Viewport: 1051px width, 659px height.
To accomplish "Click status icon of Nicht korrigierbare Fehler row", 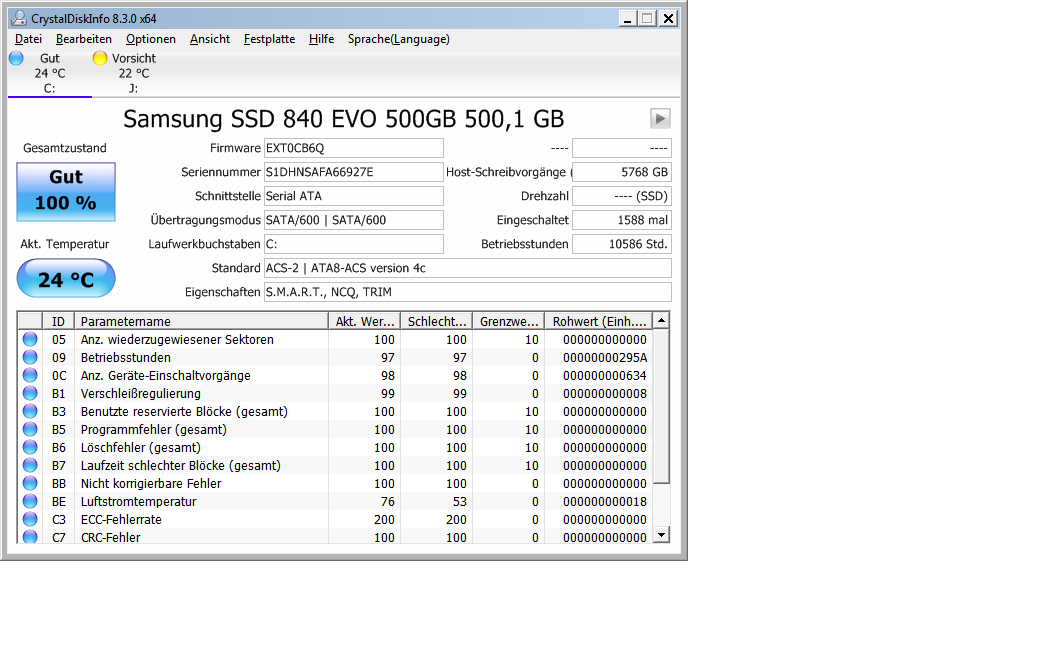I will [30, 483].
